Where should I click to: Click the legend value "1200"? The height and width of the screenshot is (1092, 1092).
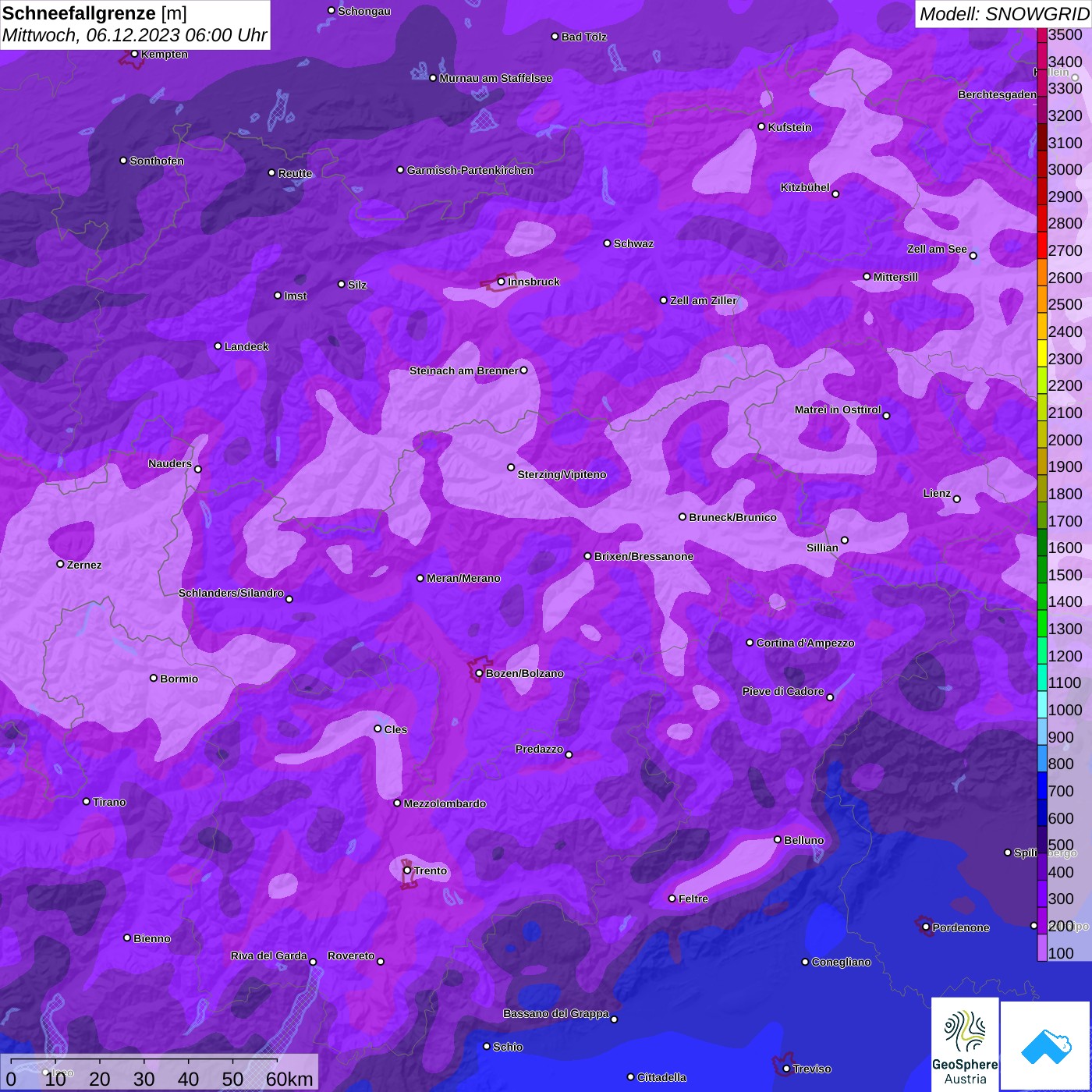pos(1065,656)
